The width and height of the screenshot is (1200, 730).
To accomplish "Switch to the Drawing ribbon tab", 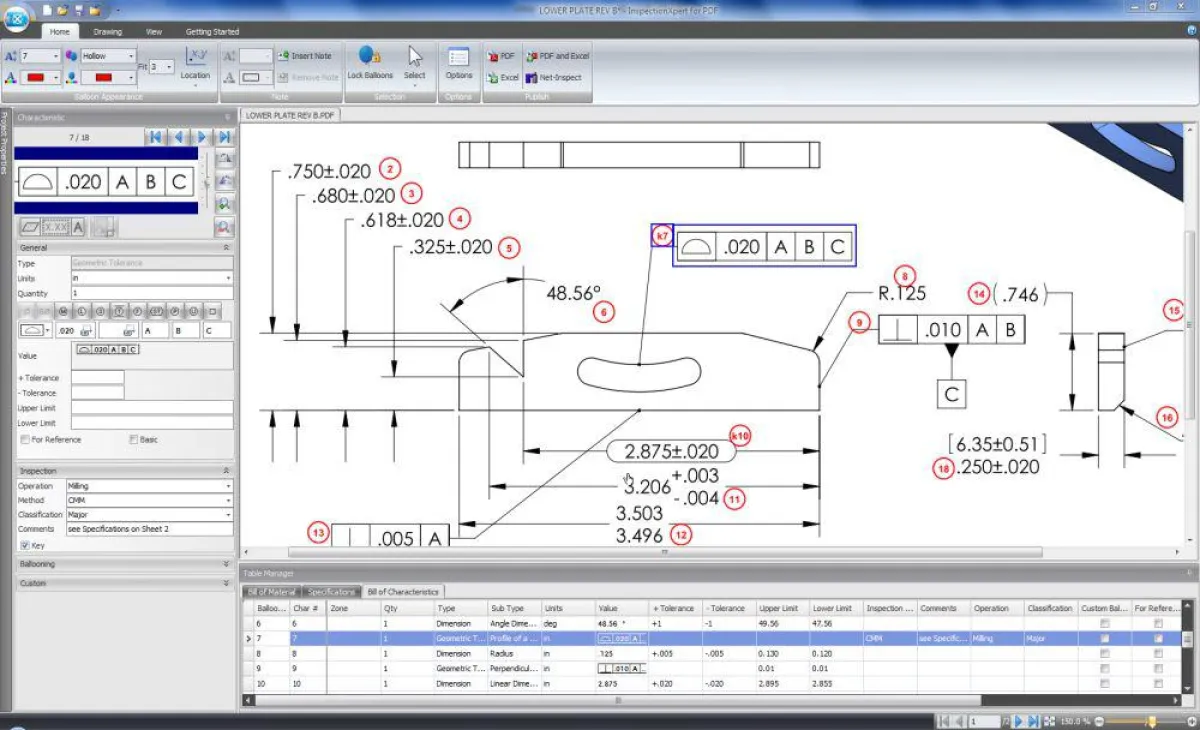I will click(x=109, y=31).
